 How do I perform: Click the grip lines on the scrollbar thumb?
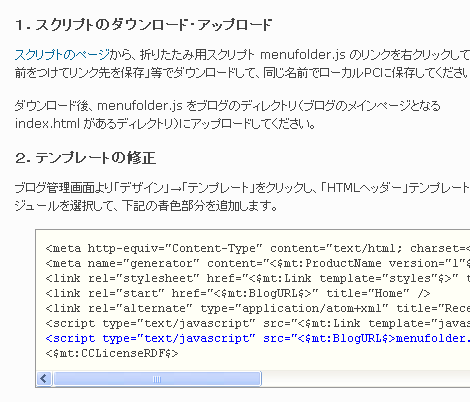point(157,379)
